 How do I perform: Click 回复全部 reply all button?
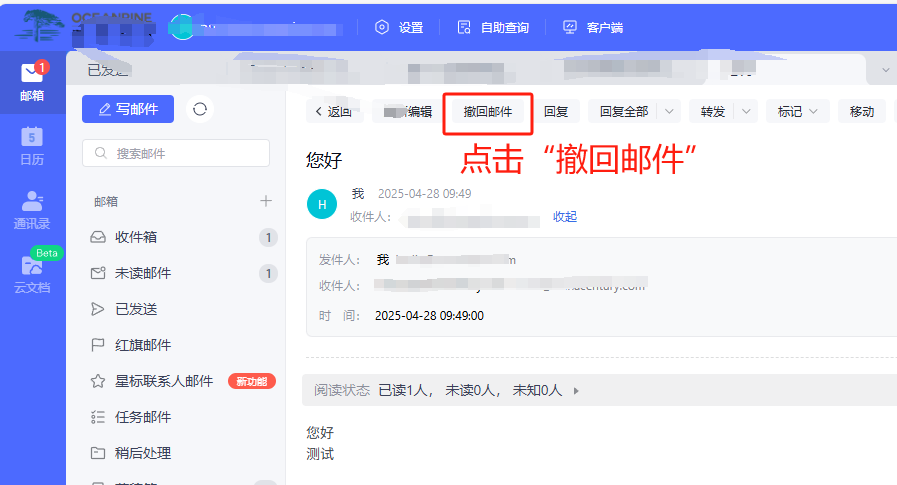pyautogui.click(x=624, y=112)
